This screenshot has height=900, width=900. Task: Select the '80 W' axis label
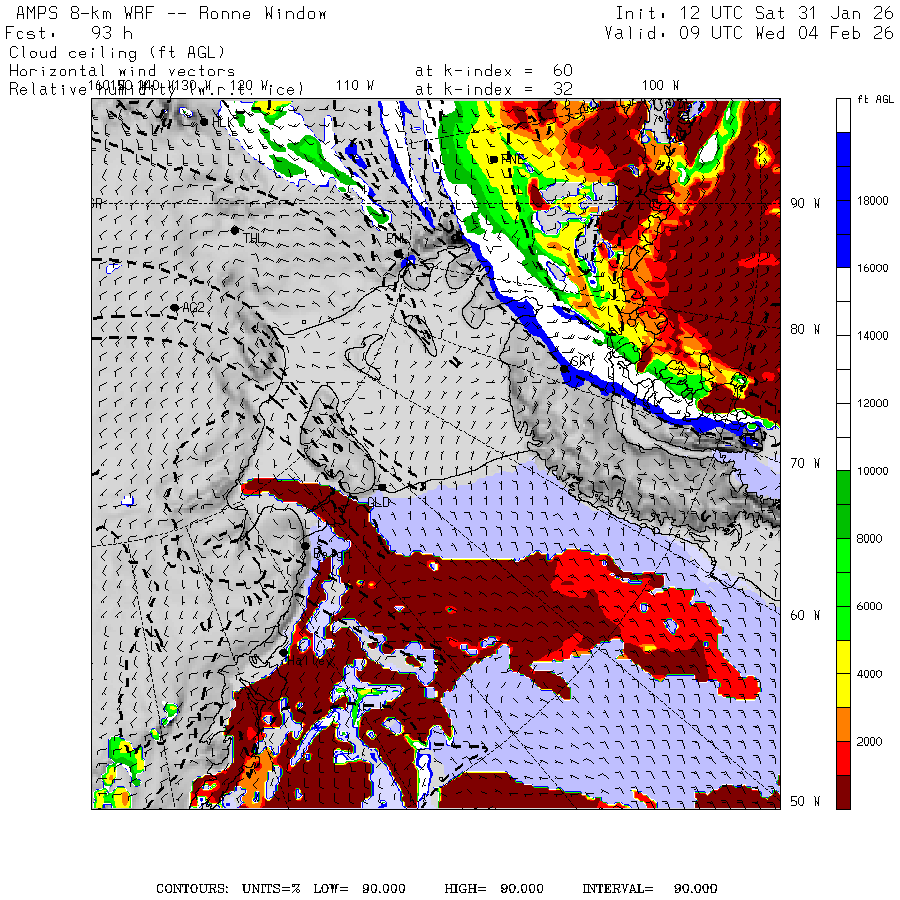pos(805,329)
